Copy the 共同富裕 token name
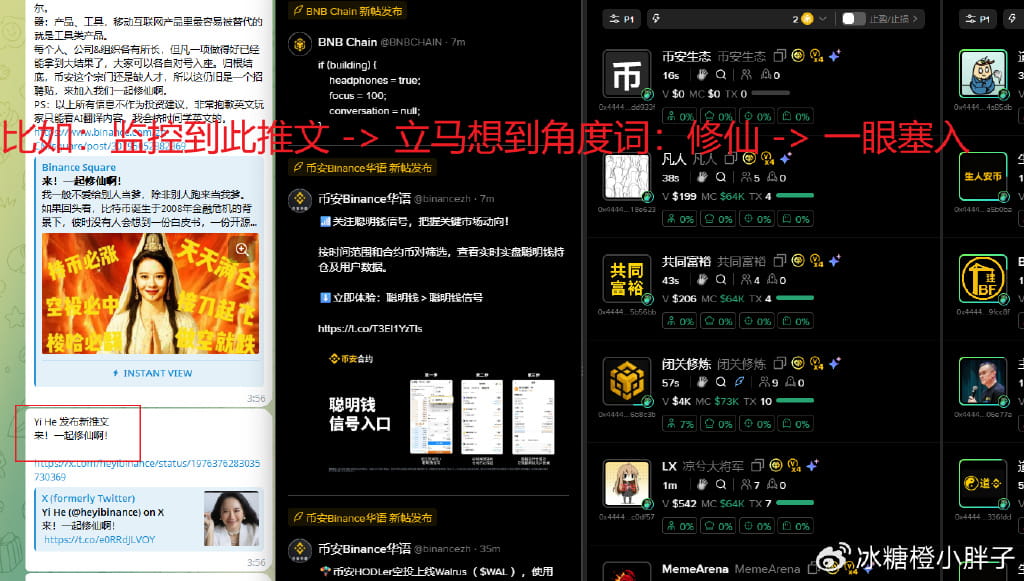 (x=779, y=261)
